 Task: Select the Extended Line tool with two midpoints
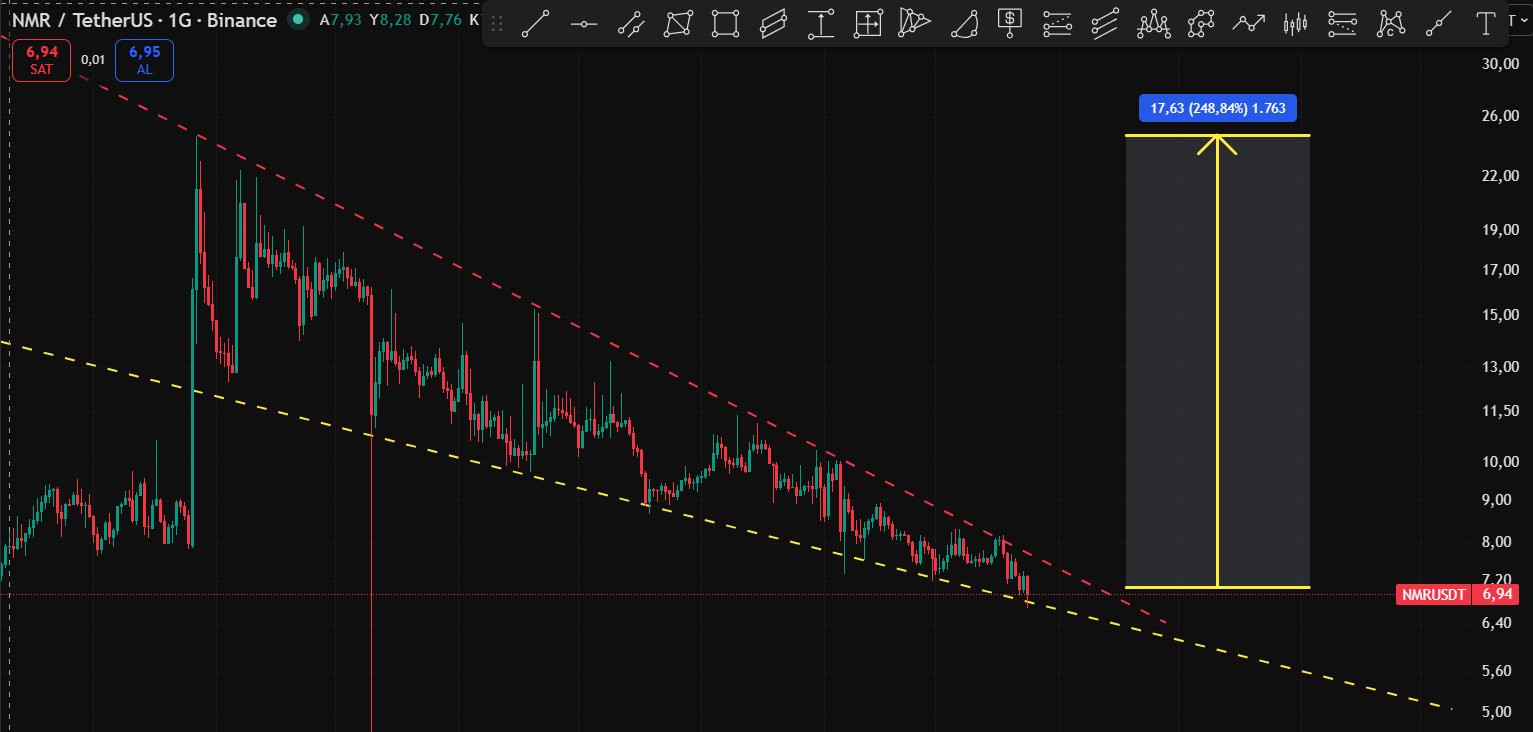[631, 23]
